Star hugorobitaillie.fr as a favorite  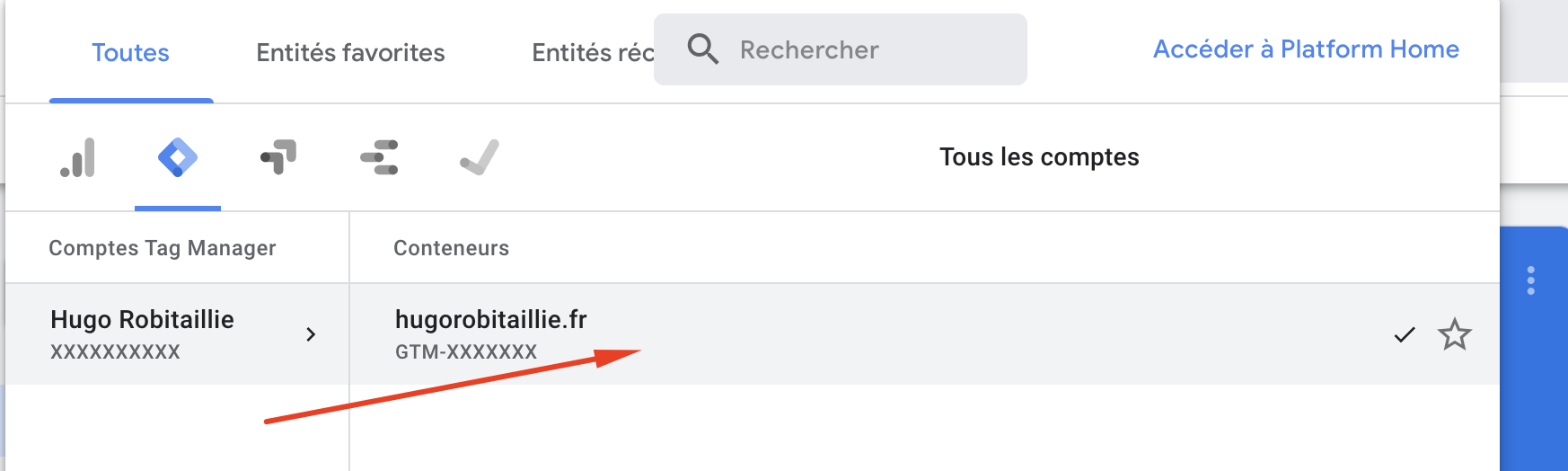[1454, 335]
